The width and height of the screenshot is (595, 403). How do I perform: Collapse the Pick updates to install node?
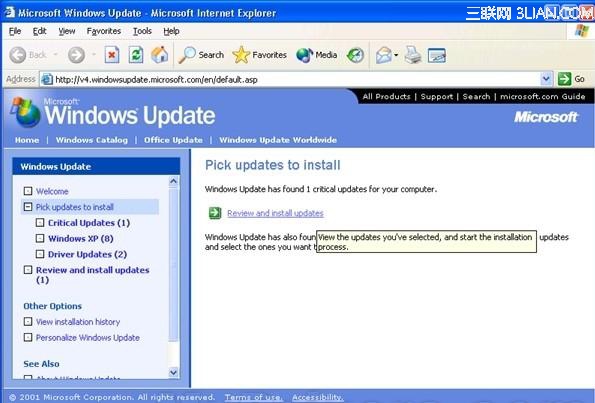pyautogui.click(x=28, y=207)
